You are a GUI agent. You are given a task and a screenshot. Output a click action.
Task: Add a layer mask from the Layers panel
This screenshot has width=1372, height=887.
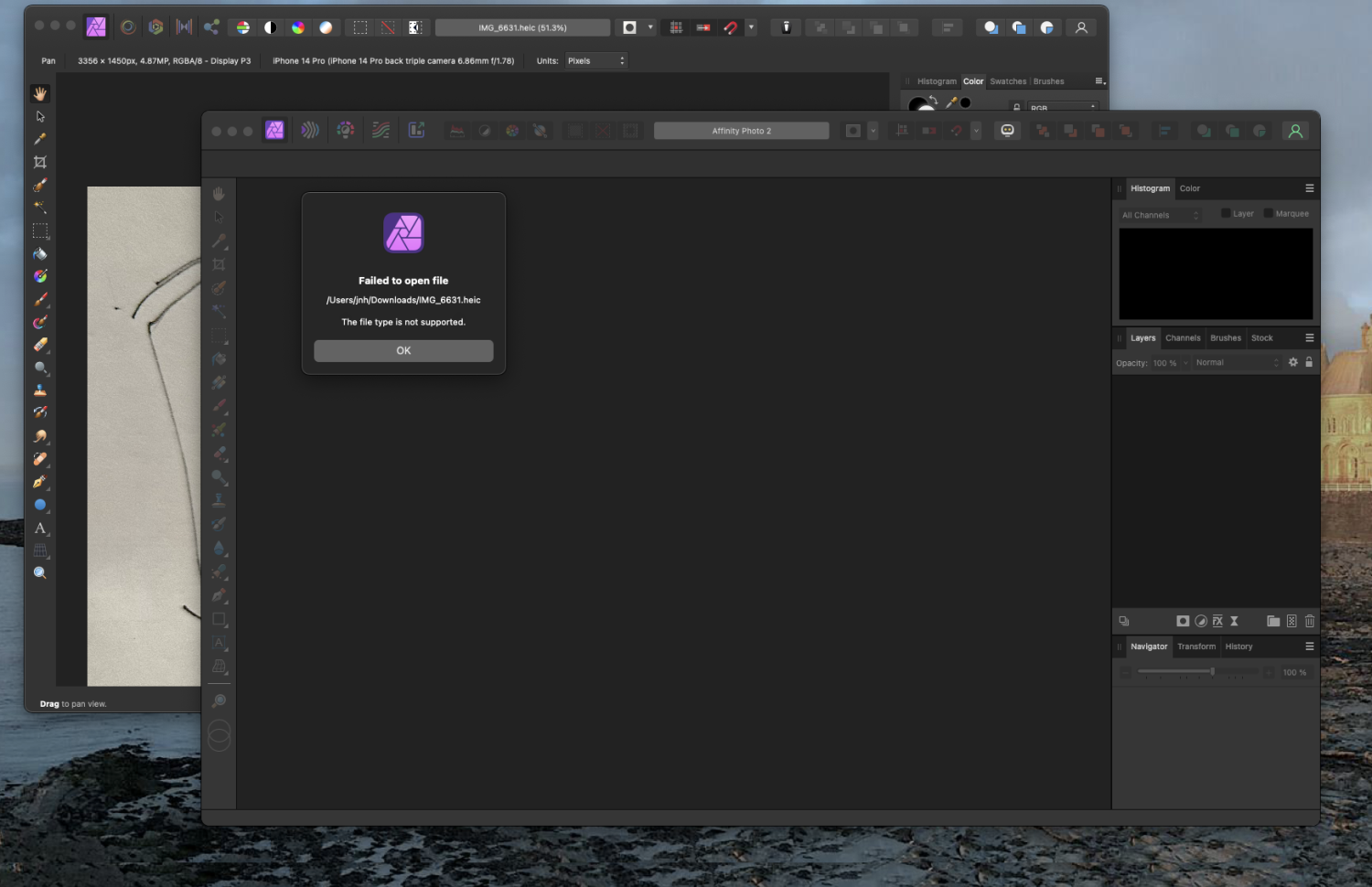coord(1183,621)
